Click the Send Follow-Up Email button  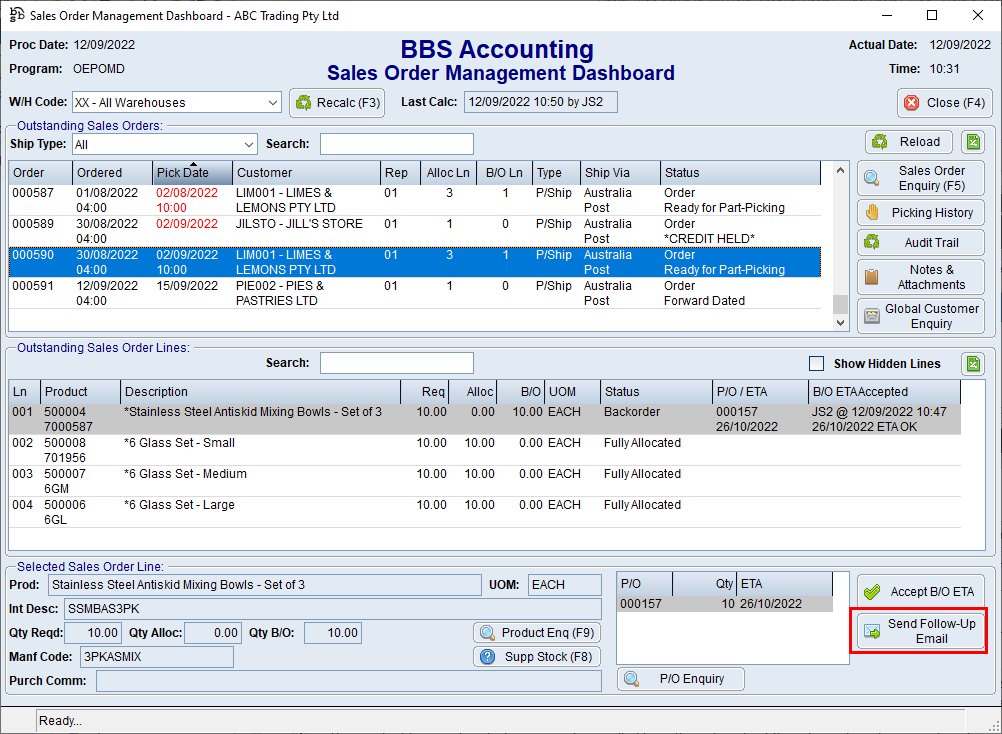click(919, 631)
